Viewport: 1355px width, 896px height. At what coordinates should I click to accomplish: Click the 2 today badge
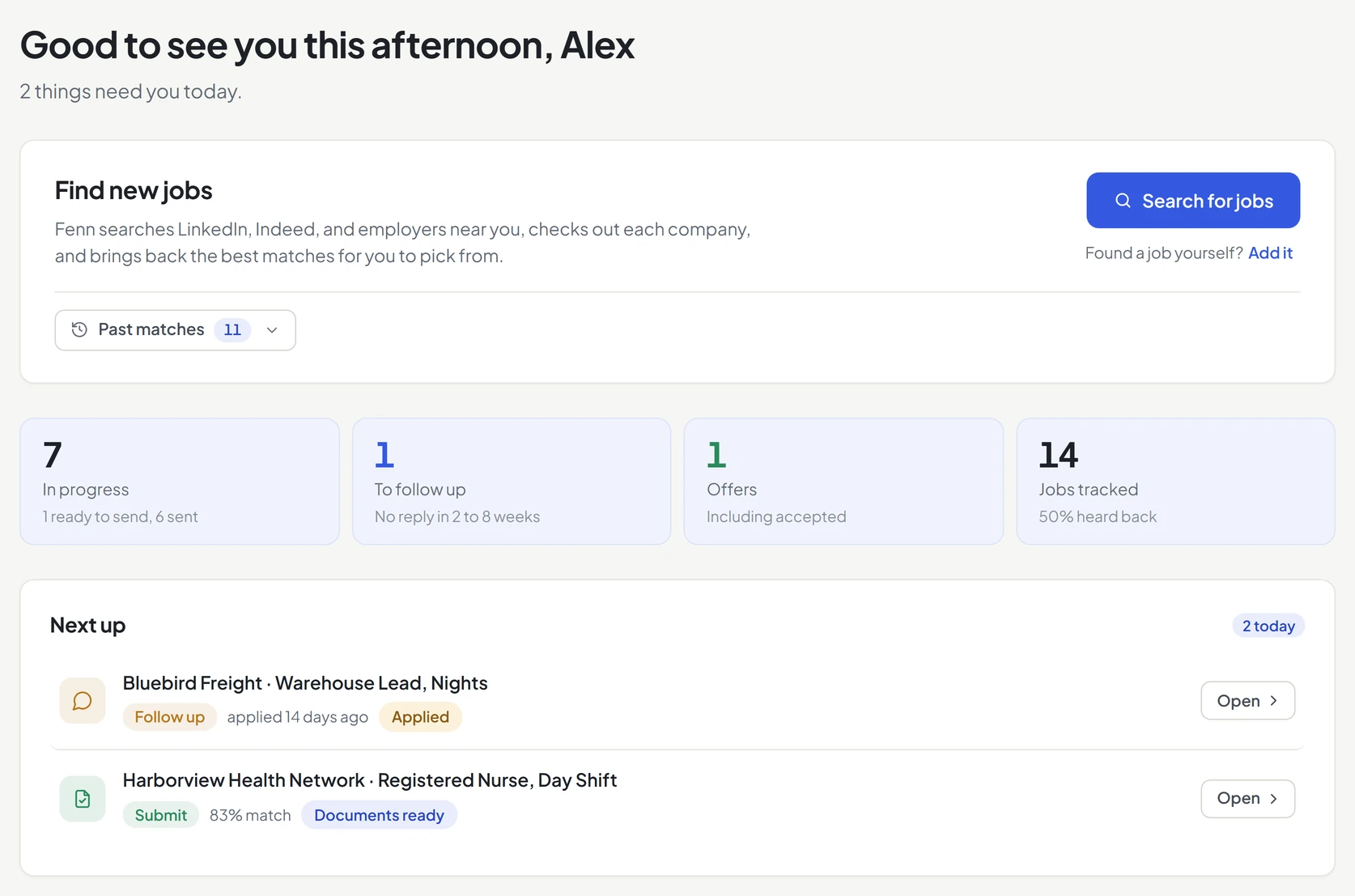point(1268,626)
